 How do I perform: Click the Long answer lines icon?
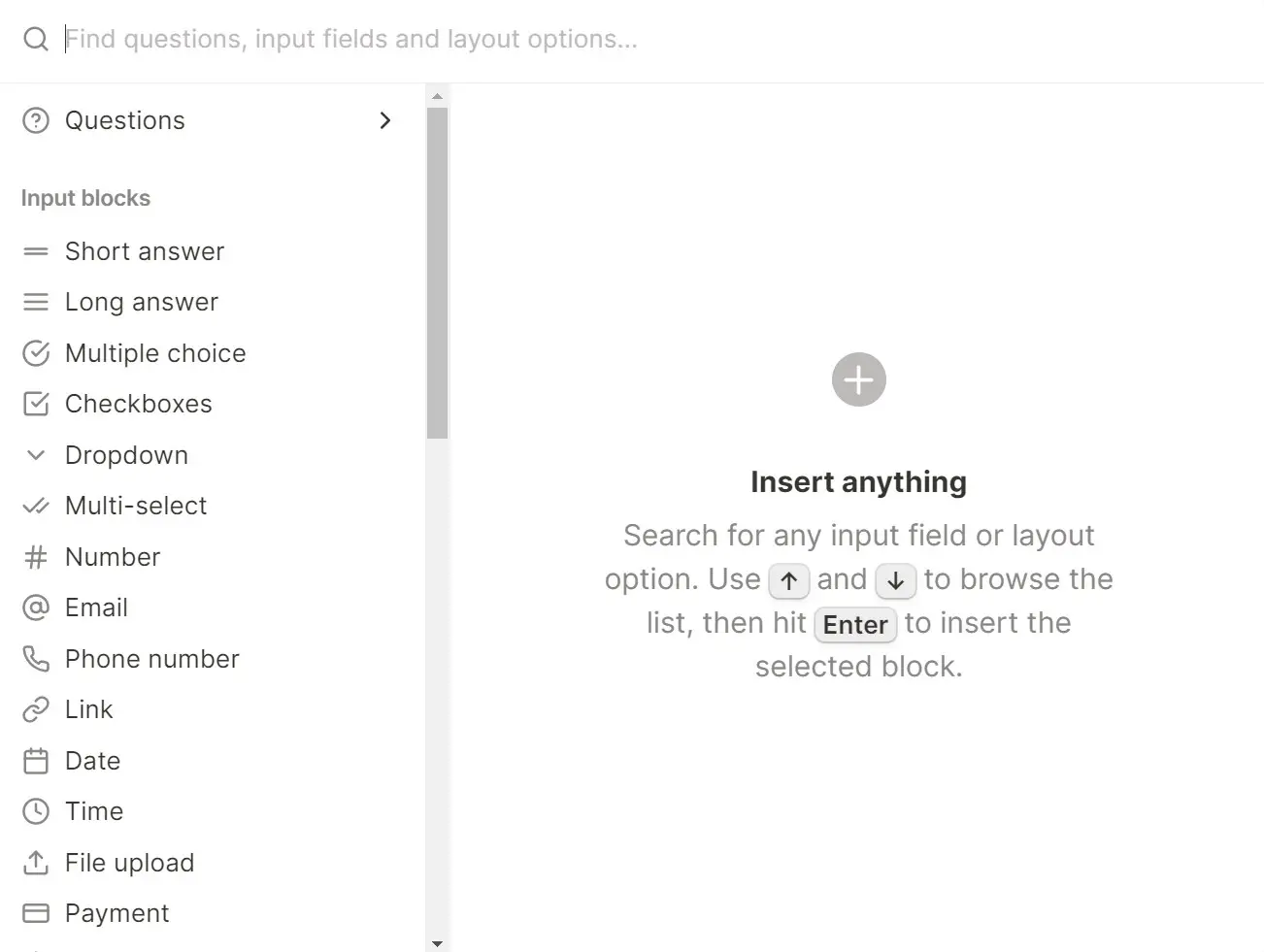click(36, 302)
